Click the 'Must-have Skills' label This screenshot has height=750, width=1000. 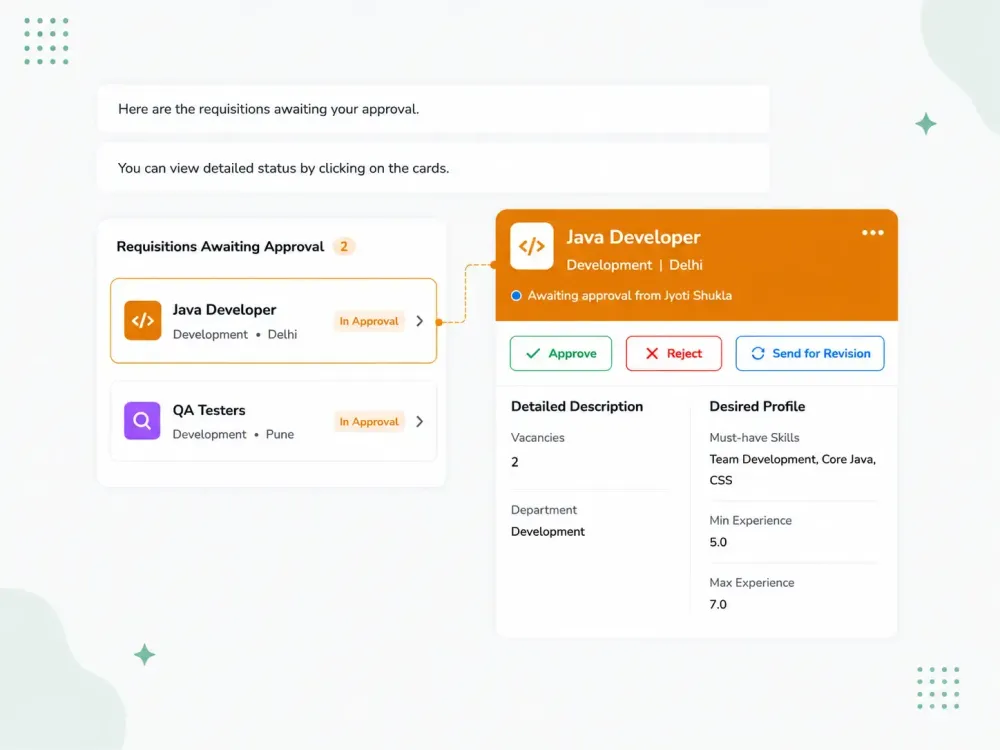point(754,438)
